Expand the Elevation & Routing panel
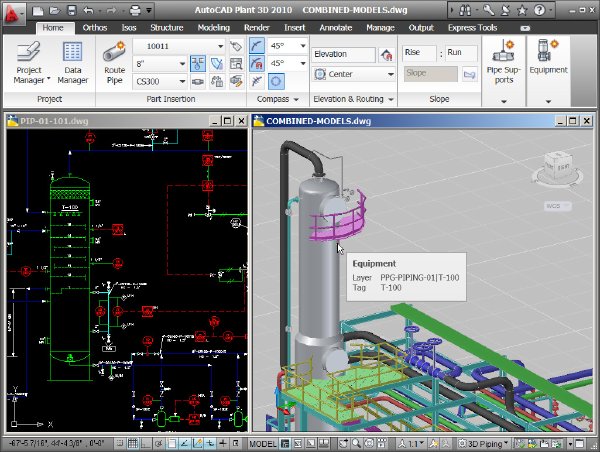This screenshot has width=600, height=452. tap(391, 100)
